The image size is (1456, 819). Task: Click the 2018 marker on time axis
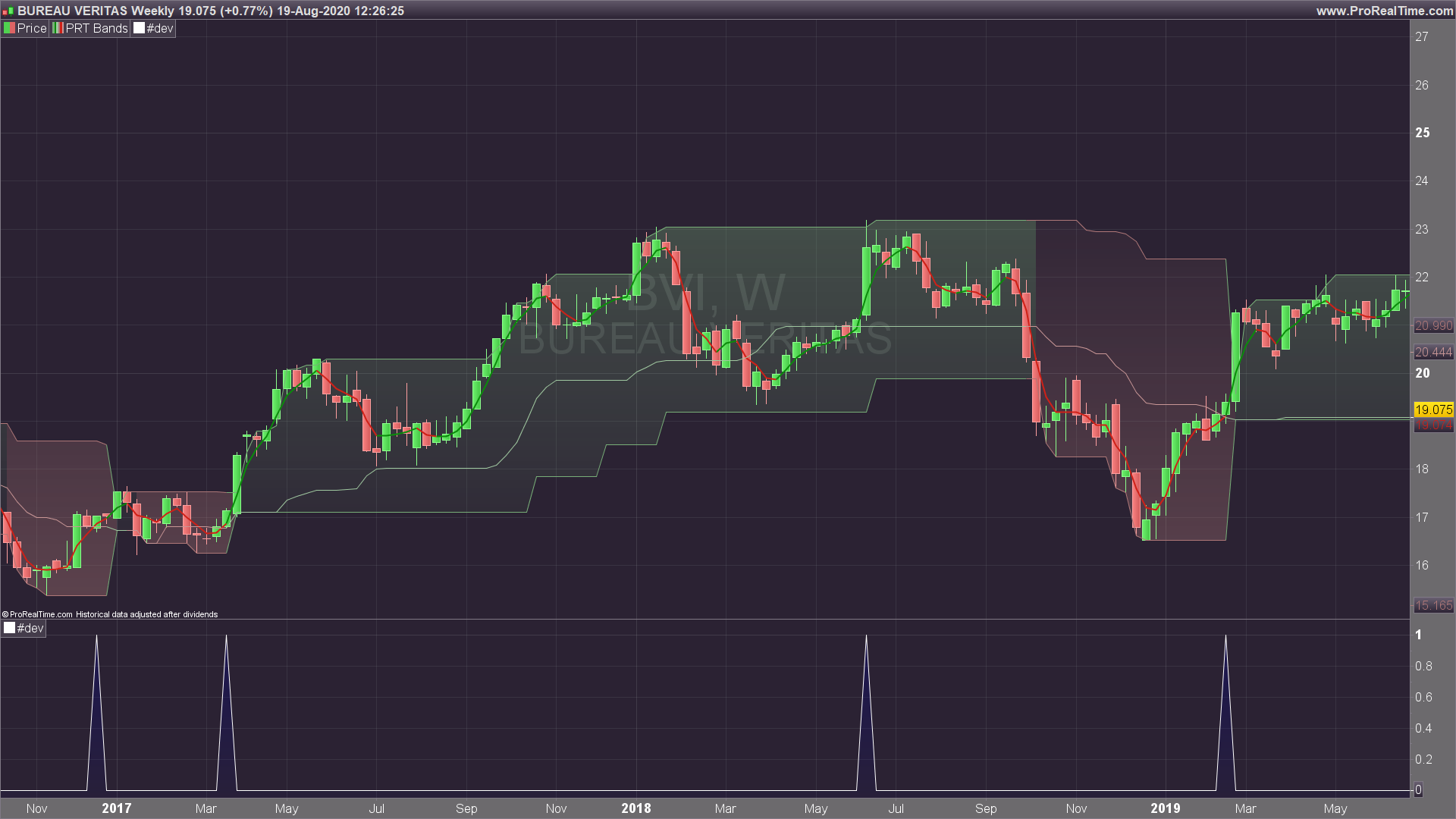(x=635, y=808)
